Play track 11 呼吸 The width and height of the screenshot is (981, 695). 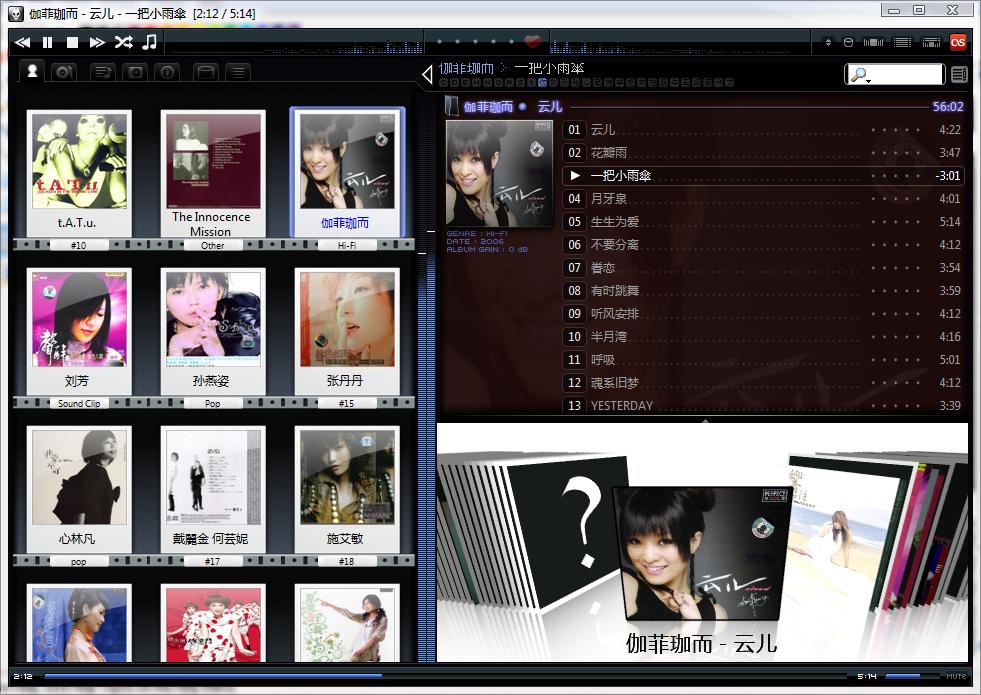tap(762, 360)
